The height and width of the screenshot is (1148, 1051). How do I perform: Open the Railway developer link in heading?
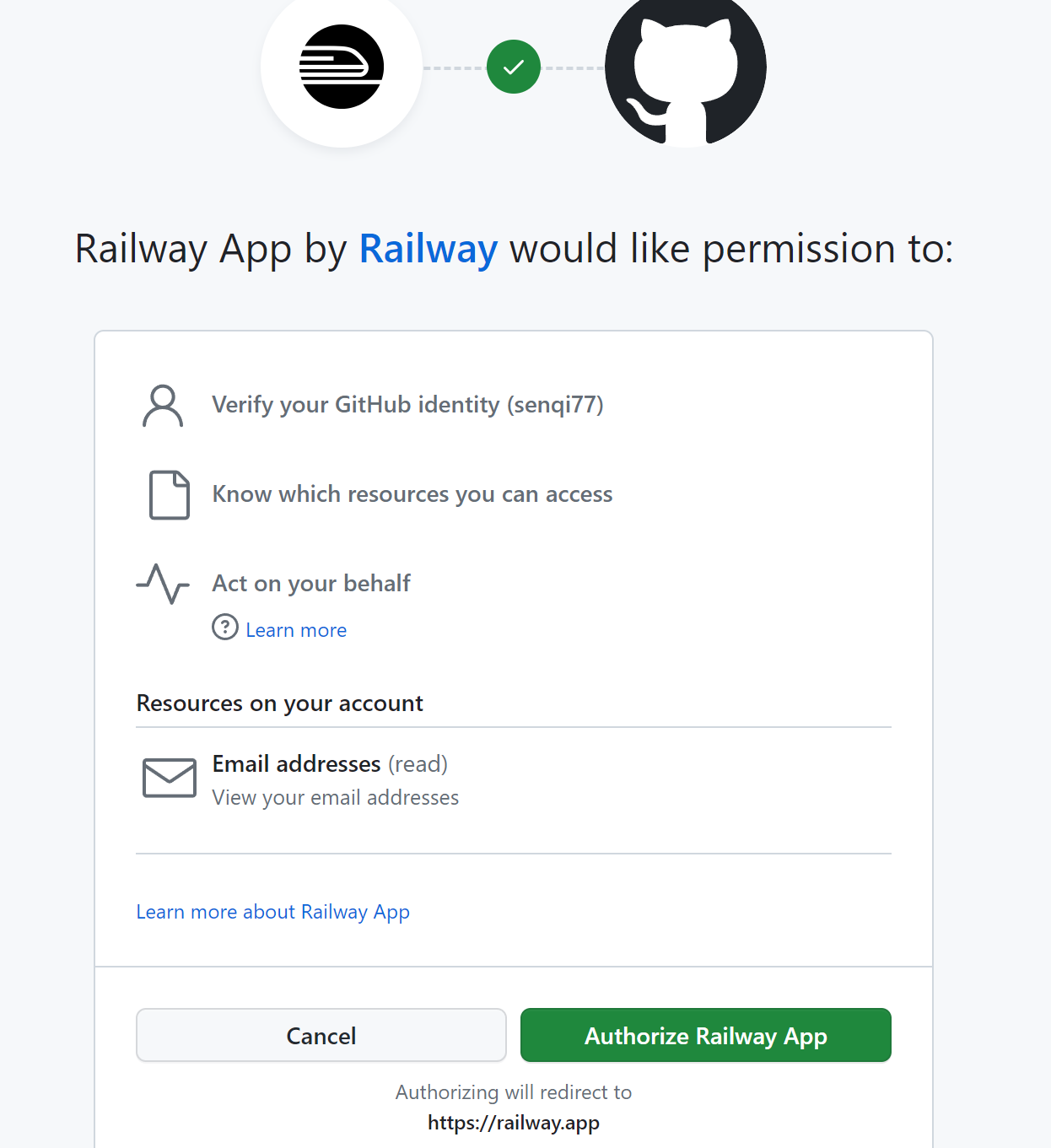coord(428,249)
